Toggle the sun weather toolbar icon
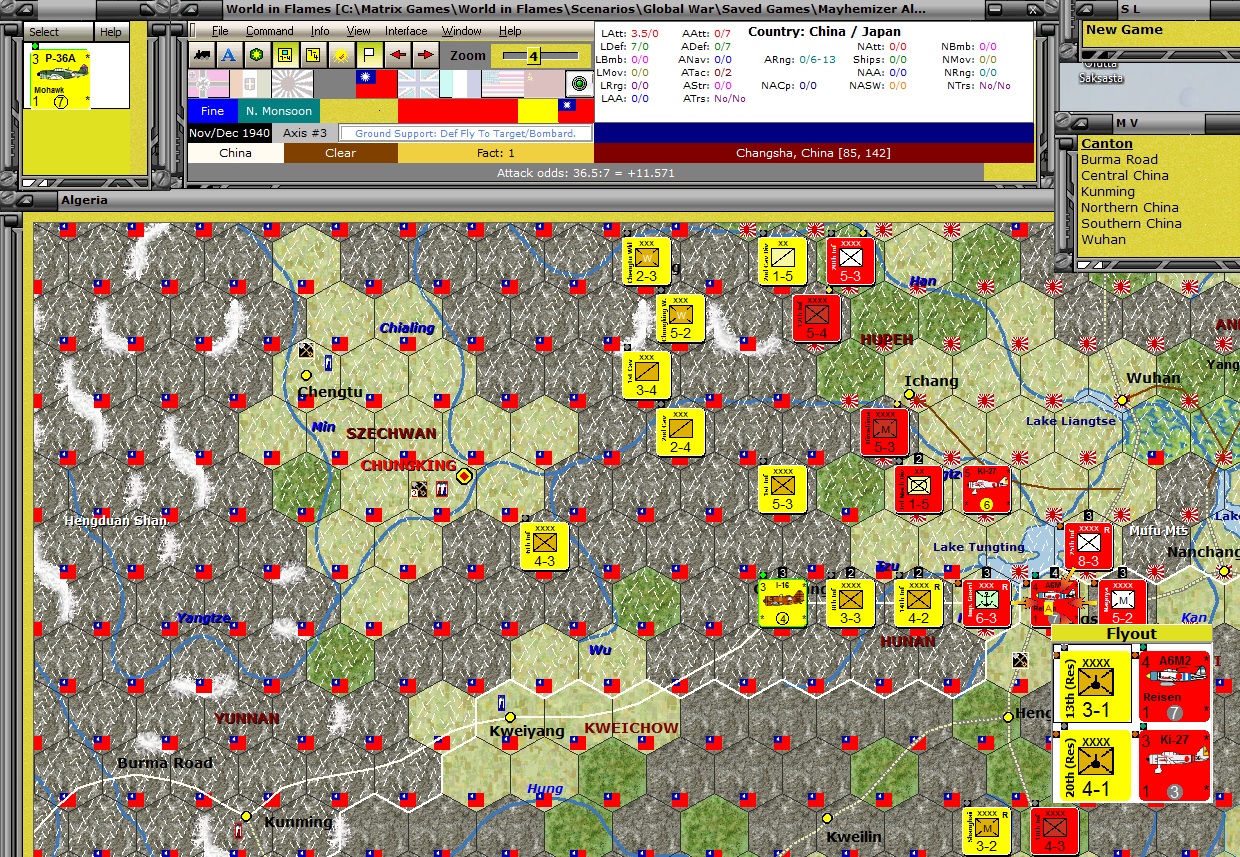This screenshot has height=857, width=1240. 341,55
